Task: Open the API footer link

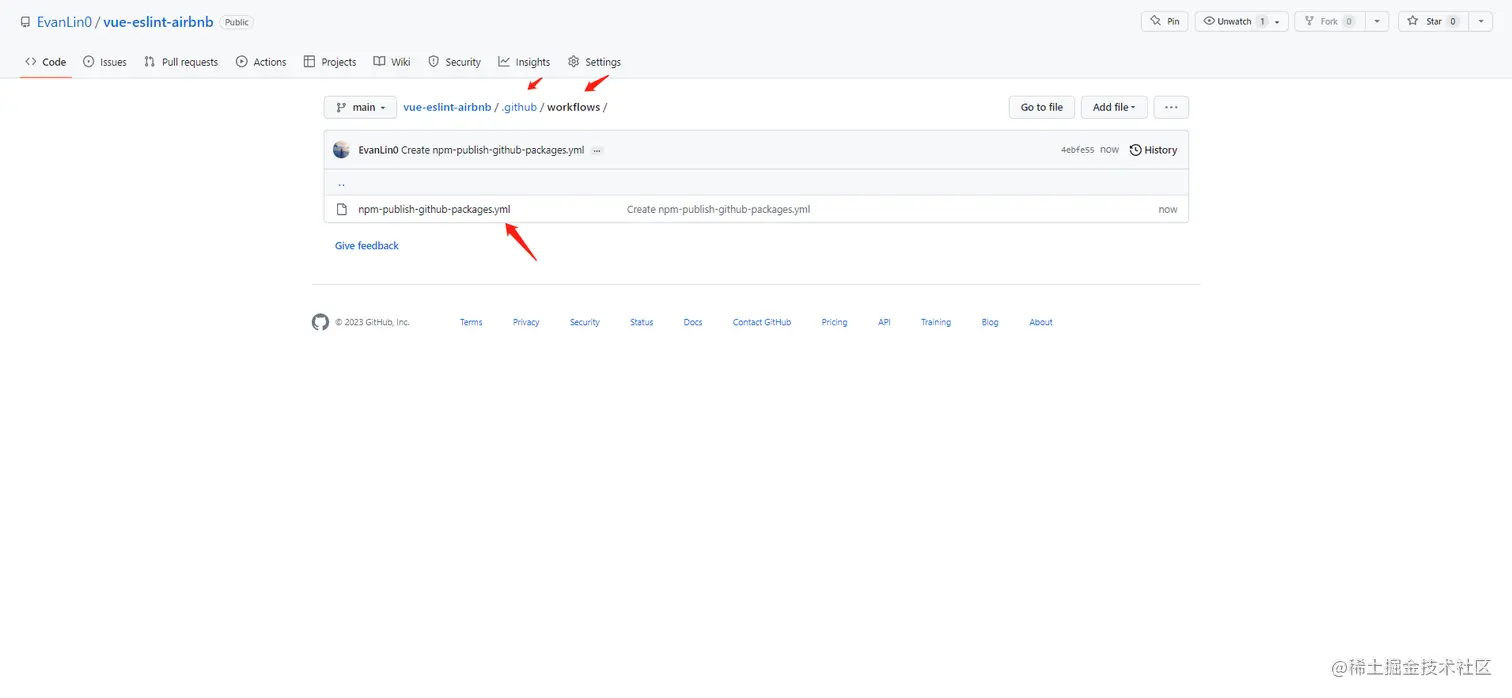Action: pyautogui.click(x=884, y=322)
